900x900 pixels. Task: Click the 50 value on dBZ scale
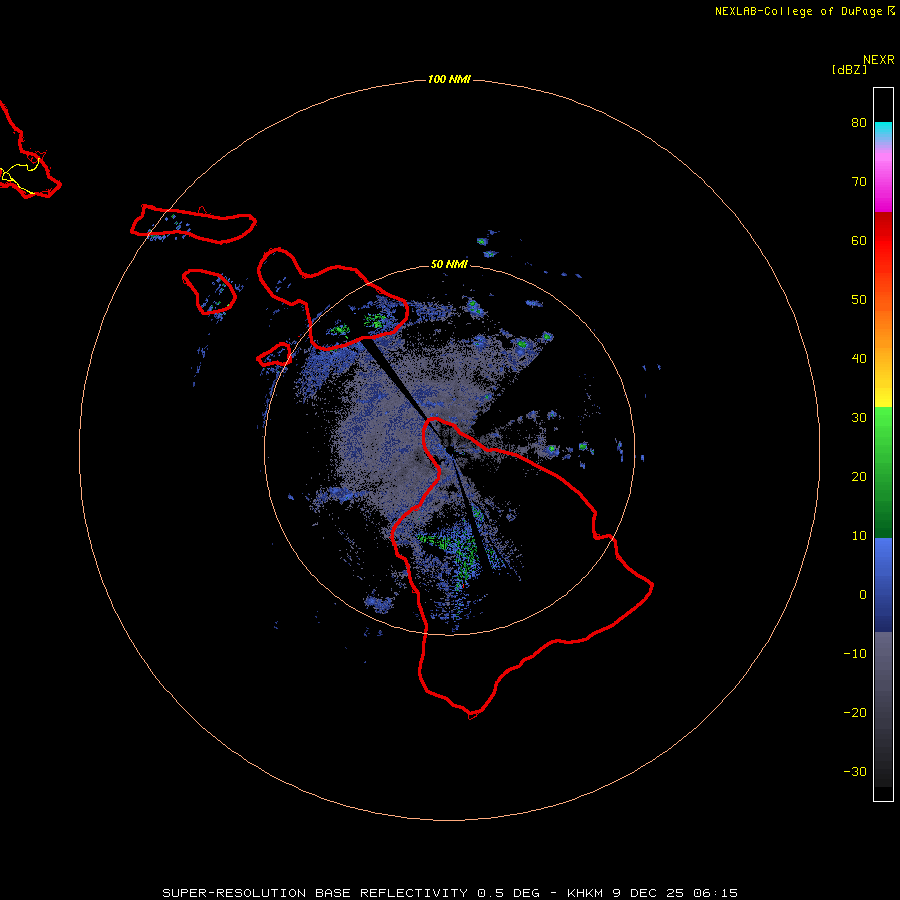point(859,300)
